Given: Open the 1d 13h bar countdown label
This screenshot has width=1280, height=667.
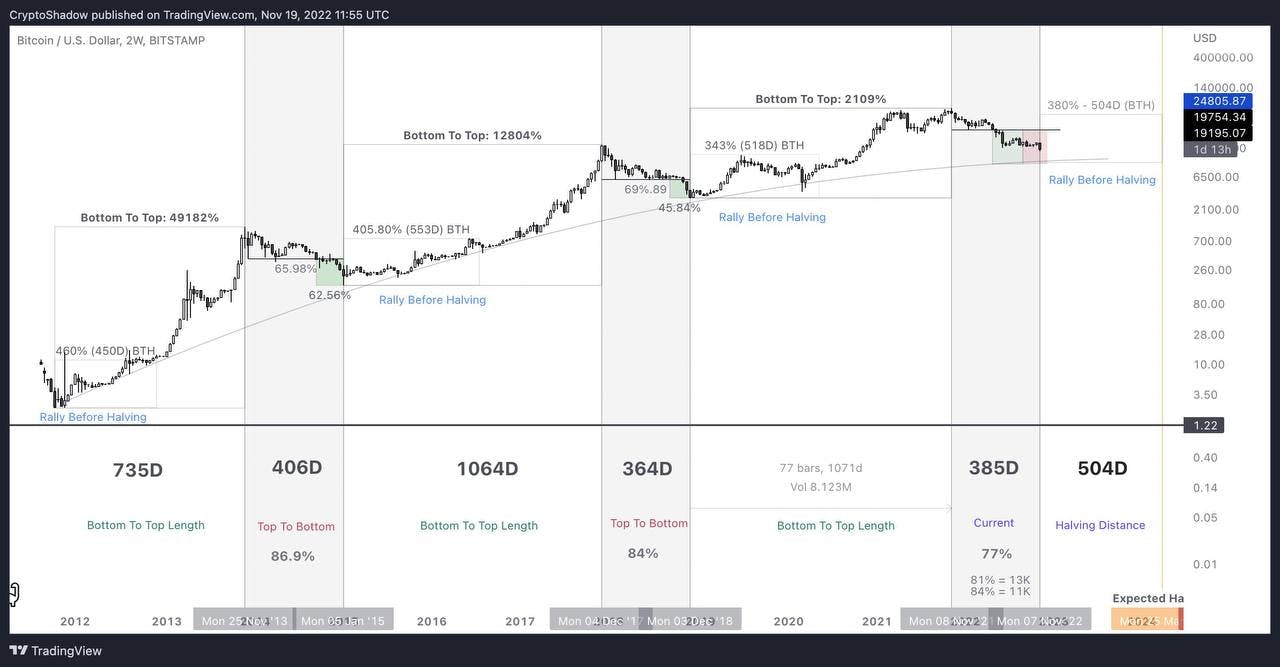Looking at the screenshot, I should click(1211, 147).
